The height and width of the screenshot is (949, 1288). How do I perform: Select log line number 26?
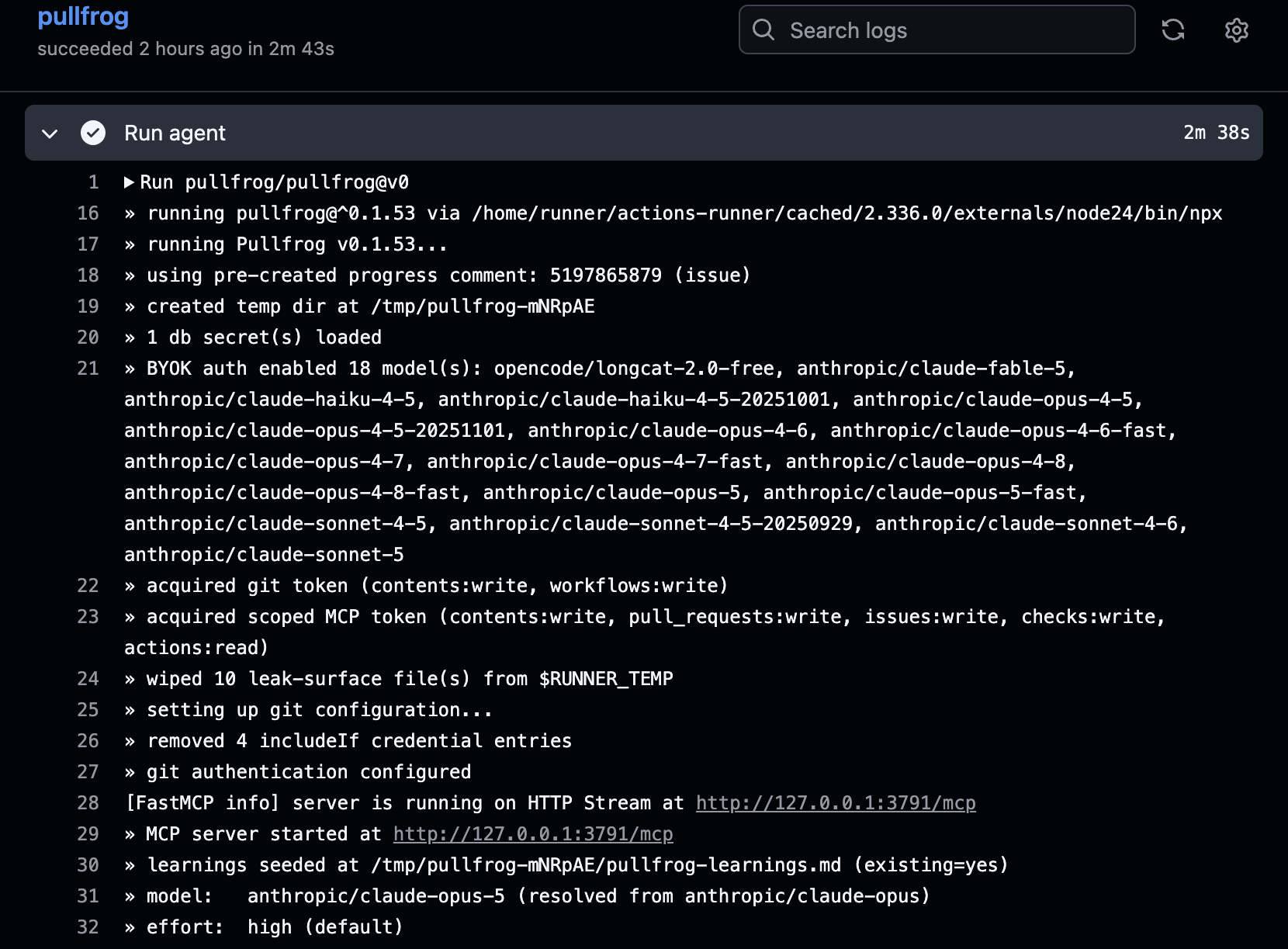click(88, 741)
